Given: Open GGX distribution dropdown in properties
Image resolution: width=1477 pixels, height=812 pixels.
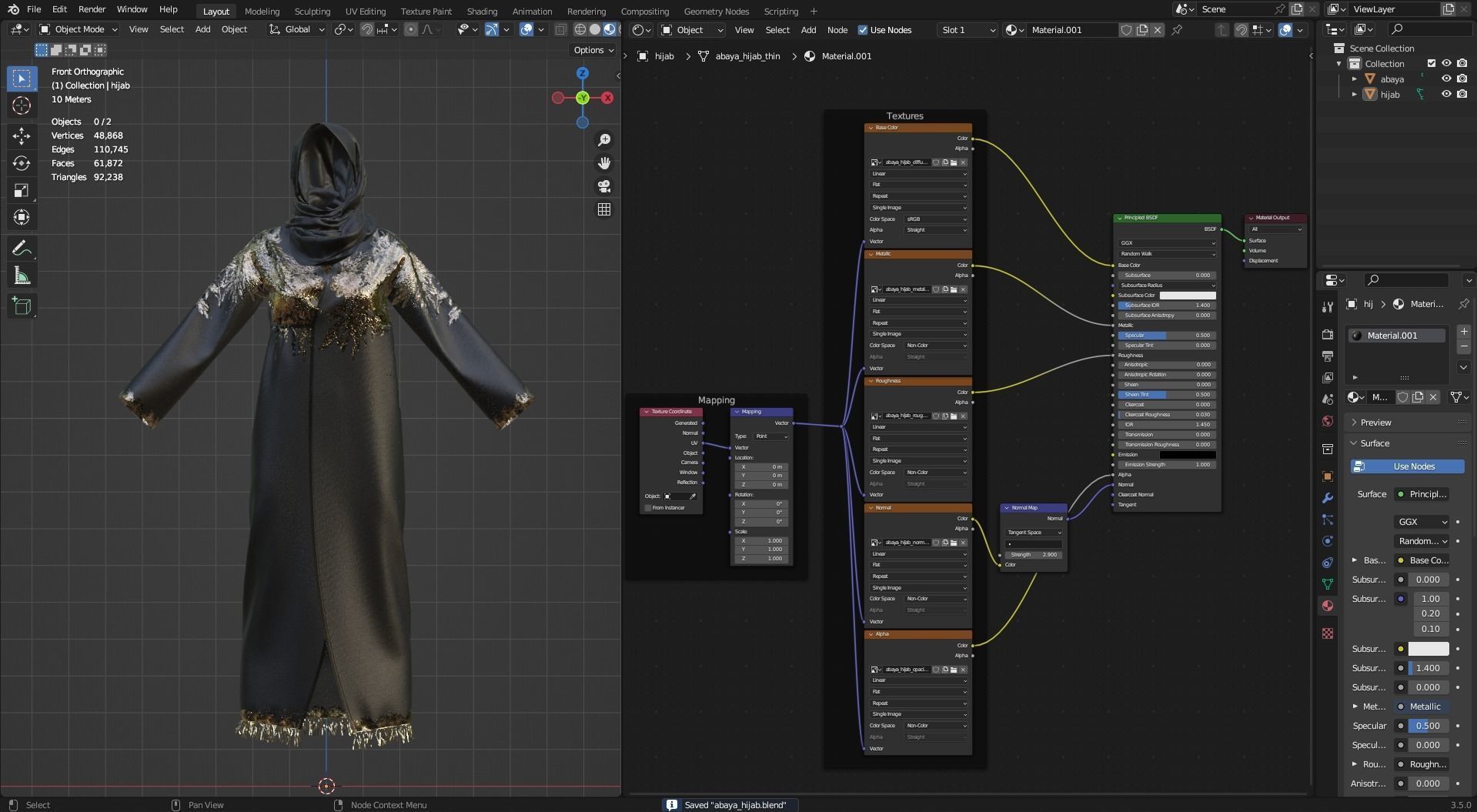Looking at the screenshot, I should [1422, 522].
